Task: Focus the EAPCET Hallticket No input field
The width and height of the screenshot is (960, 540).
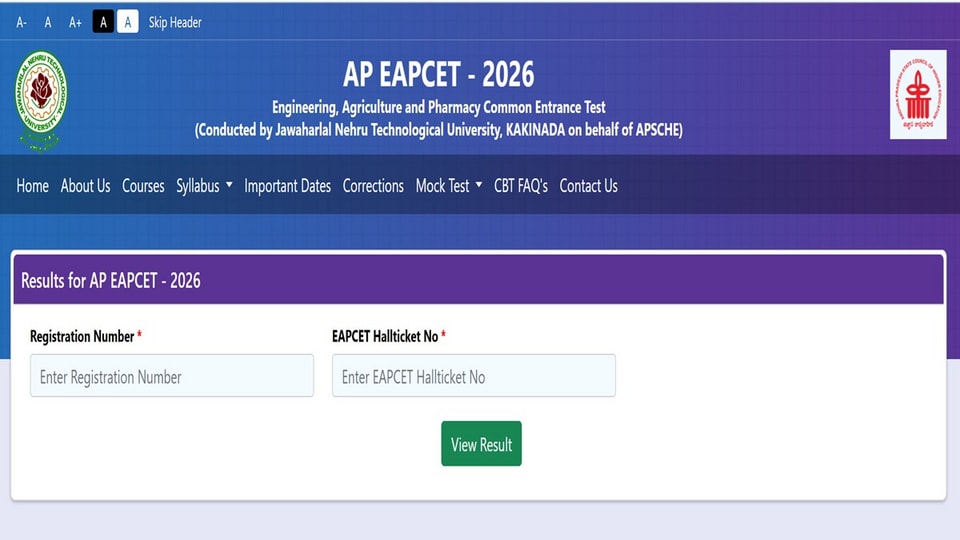Action: pos(474,375)
